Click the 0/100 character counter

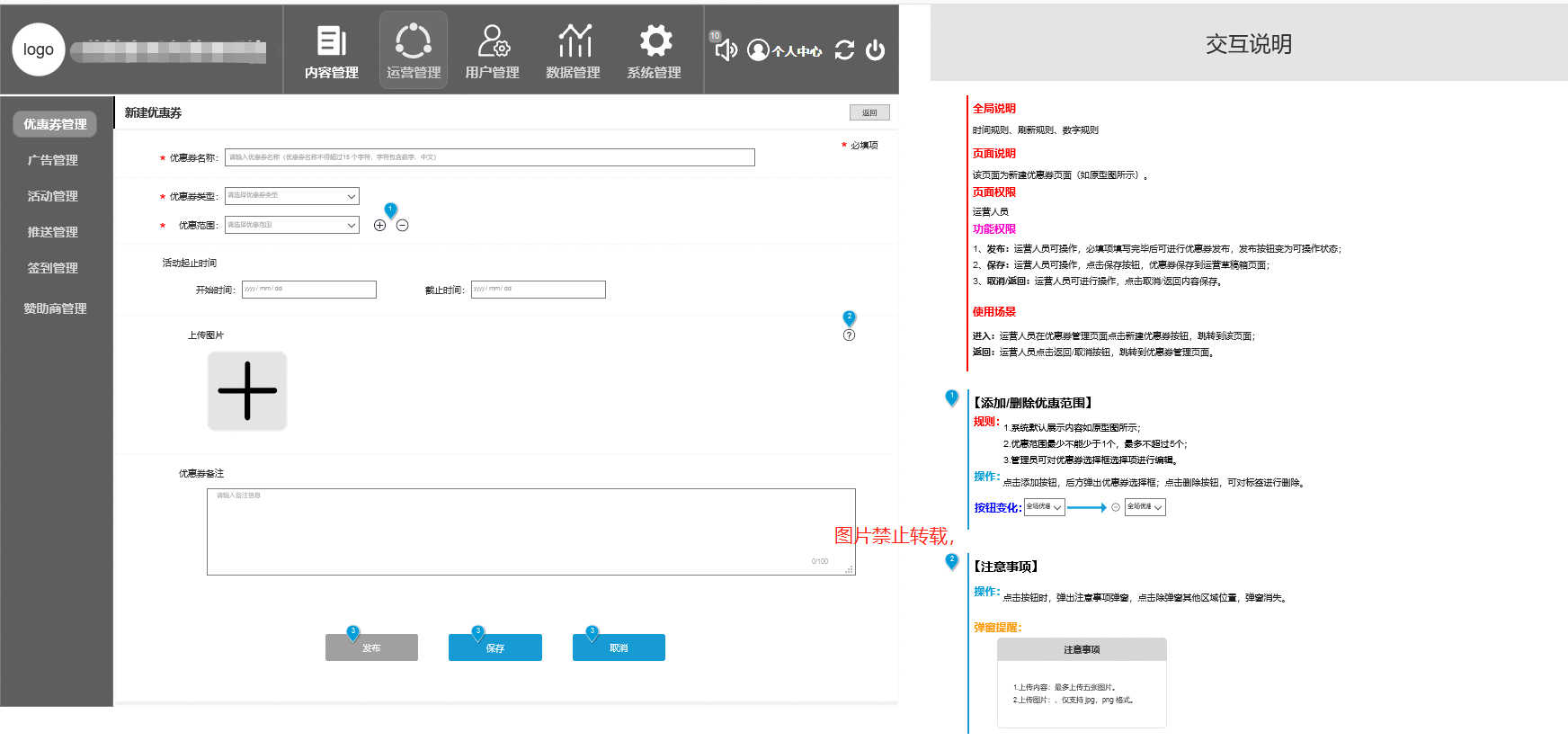[x=820, y=561]
